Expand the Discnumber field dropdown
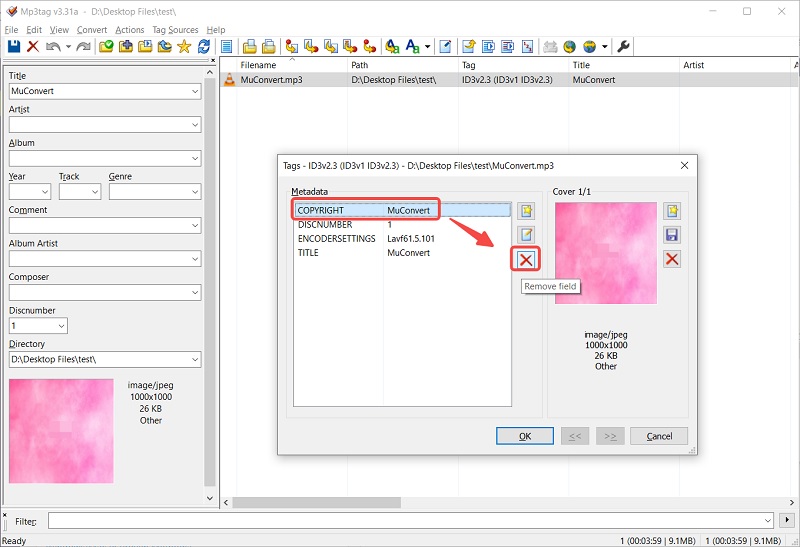Screen dimensions: 800x547 click(x=61, y=326)
